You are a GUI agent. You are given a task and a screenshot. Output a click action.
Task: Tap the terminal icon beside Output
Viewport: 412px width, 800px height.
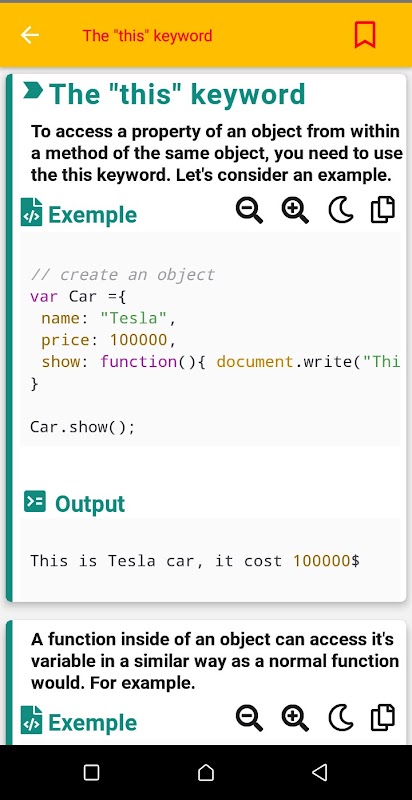pyautogui.click(x=35, y=502)
